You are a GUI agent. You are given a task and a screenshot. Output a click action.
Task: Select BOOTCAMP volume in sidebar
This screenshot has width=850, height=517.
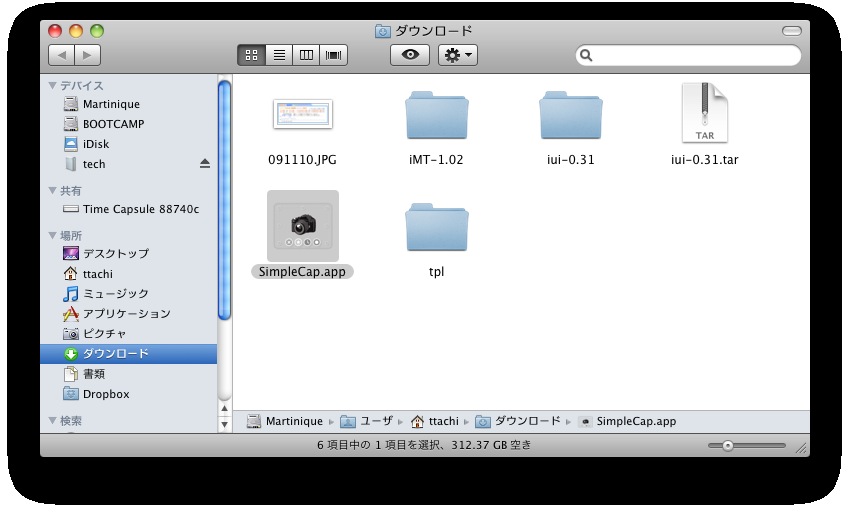(128, 124)
